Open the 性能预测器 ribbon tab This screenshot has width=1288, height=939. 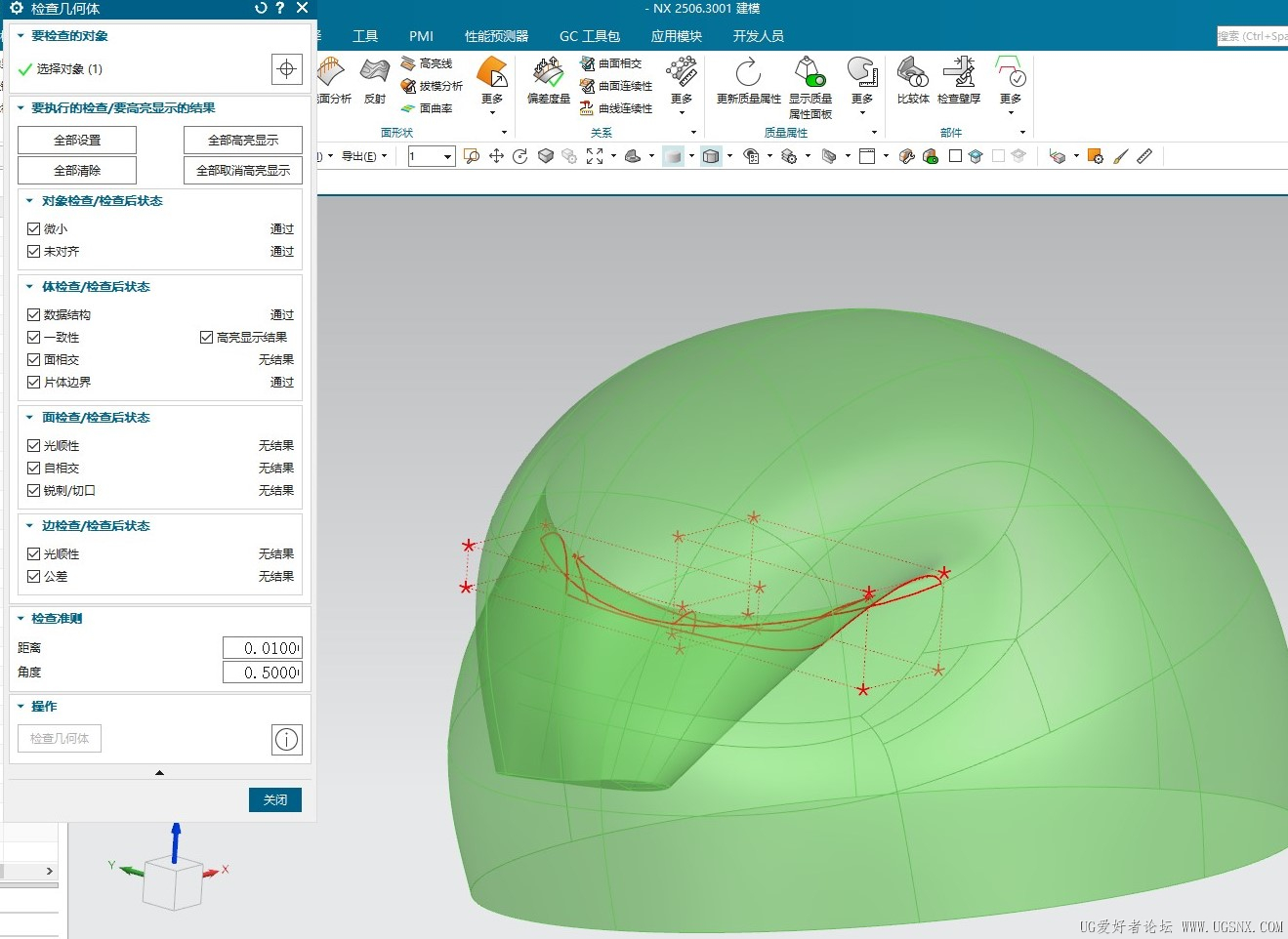point(496,36)
